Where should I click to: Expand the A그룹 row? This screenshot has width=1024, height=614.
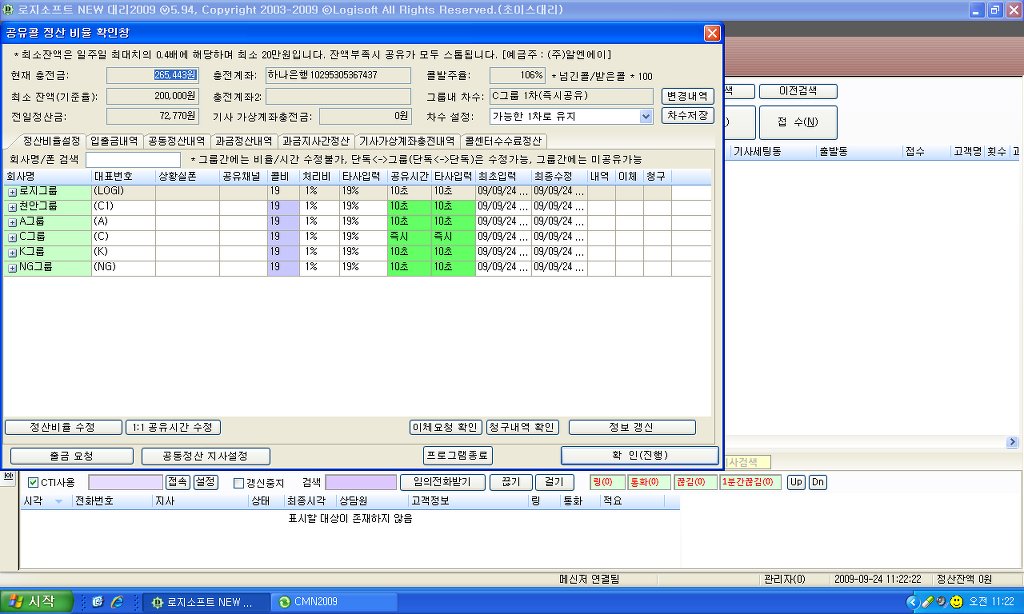click(x=12, y=222)
